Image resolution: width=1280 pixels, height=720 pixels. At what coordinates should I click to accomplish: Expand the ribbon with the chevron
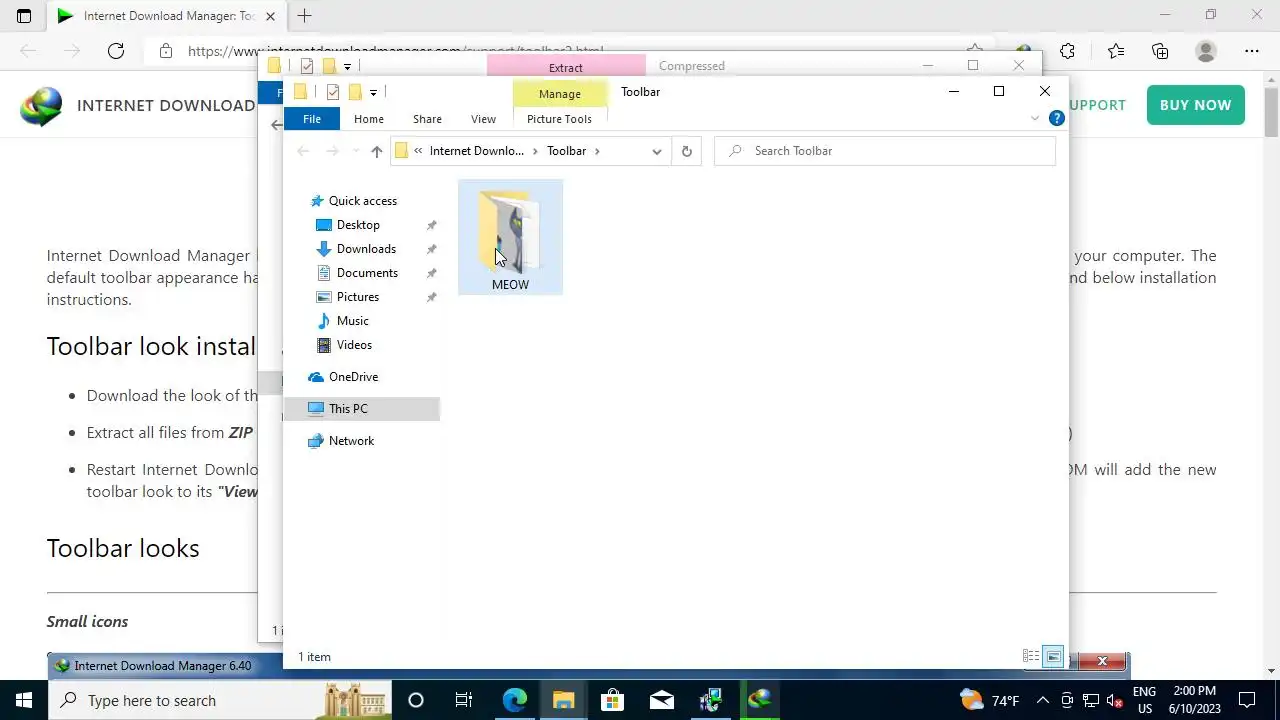(1034, 119)
